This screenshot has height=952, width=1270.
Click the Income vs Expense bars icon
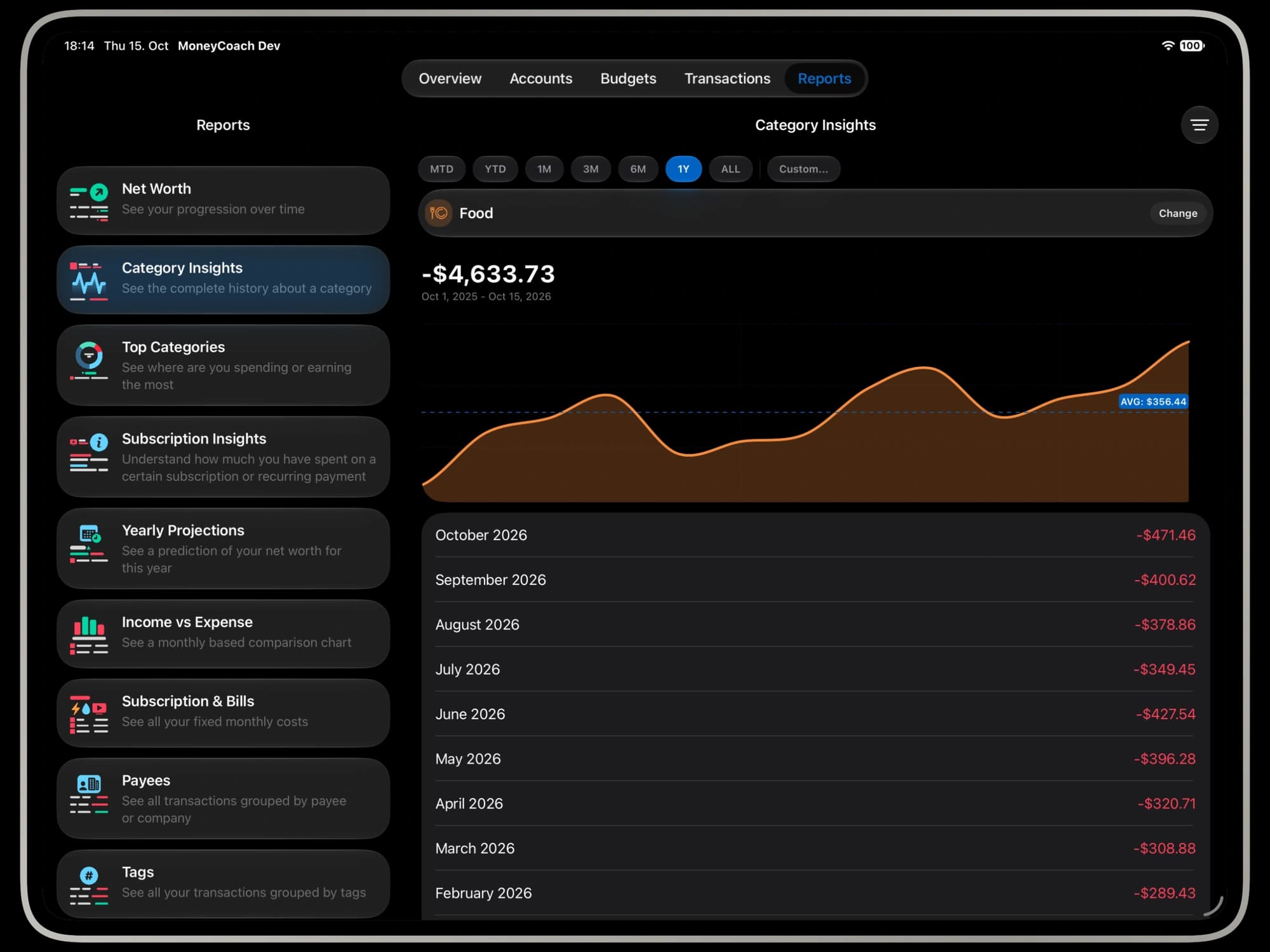pos(89,635)
